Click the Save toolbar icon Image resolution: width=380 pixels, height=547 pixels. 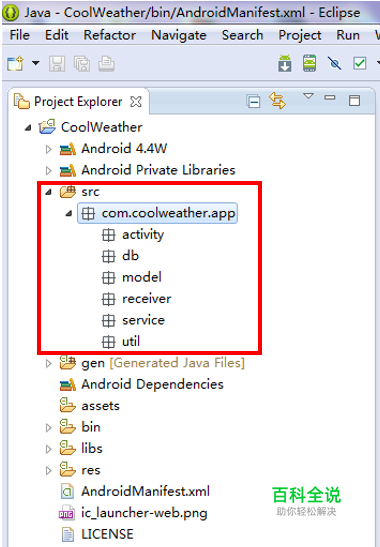57,64
